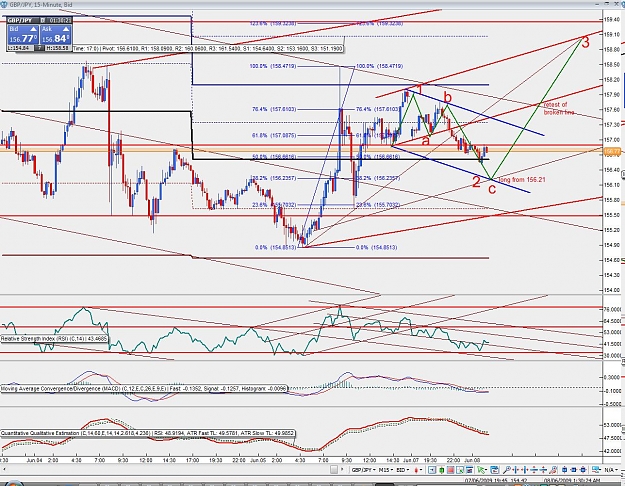
Task: Click the small icon beside the quote panel timer
Action: pos(43,20)
